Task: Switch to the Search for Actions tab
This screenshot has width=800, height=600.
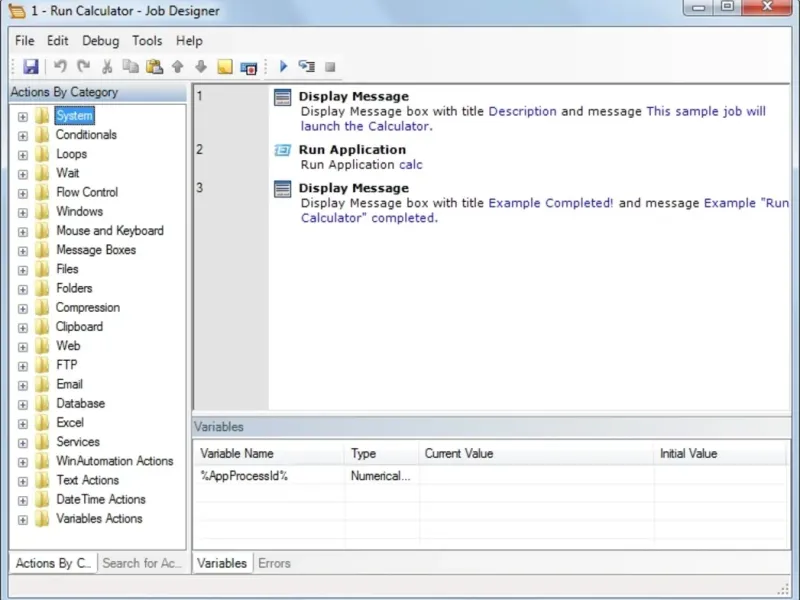Action: [x=143, y=563]
